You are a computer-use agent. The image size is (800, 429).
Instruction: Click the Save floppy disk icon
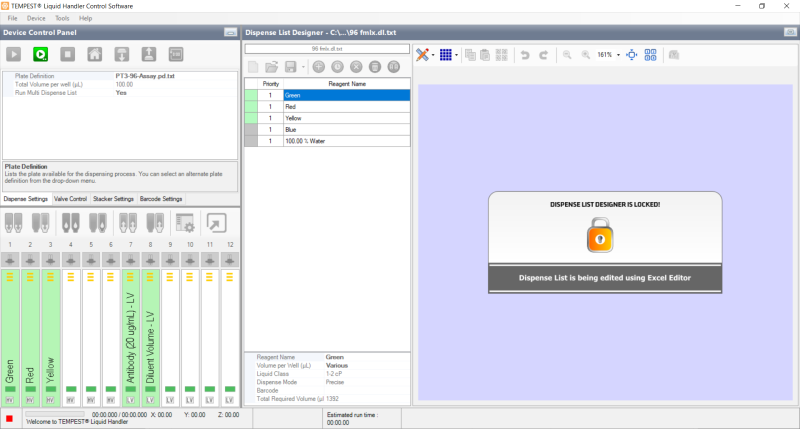pyautogui.click(x=290, y=67)
